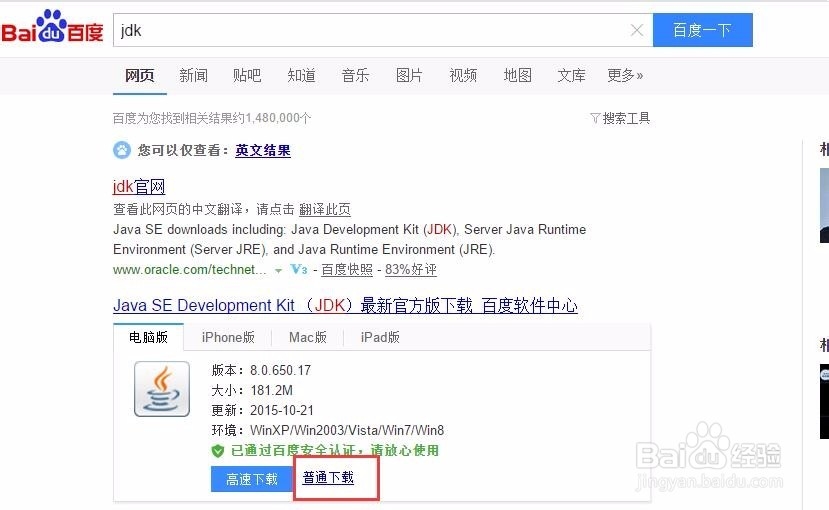Viewport: 829px width, 510px height.
Task: Open the jdk官网 result link
Action: pyautogui.click(x=139, y=187)
